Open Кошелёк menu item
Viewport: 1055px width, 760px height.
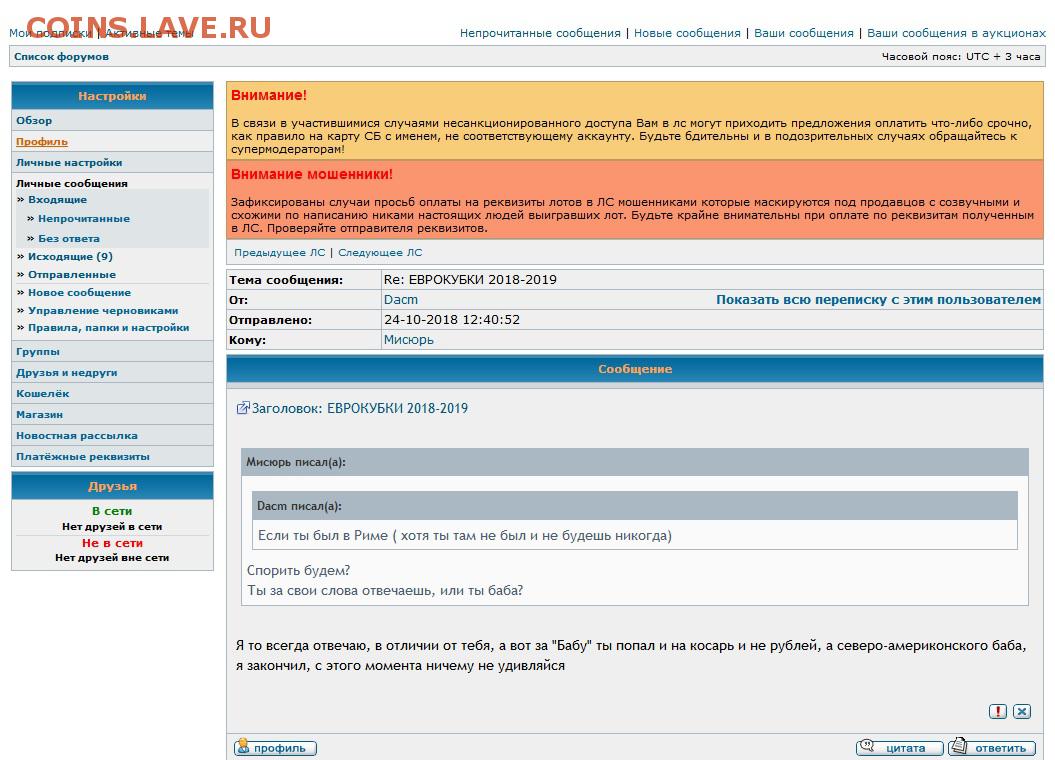tap(112, 393)
